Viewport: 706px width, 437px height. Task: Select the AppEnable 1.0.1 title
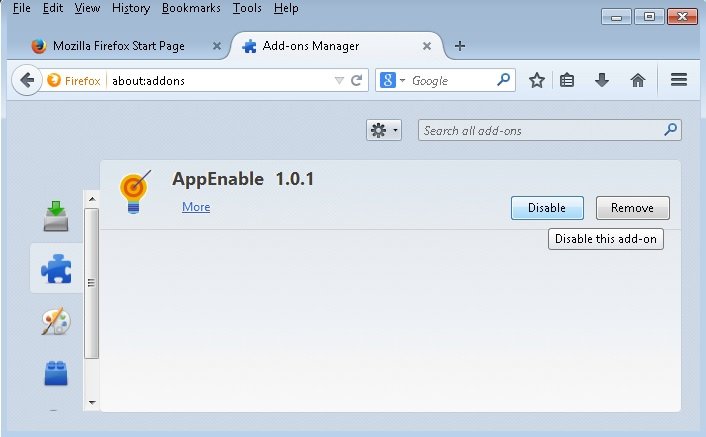pos(243,179)
